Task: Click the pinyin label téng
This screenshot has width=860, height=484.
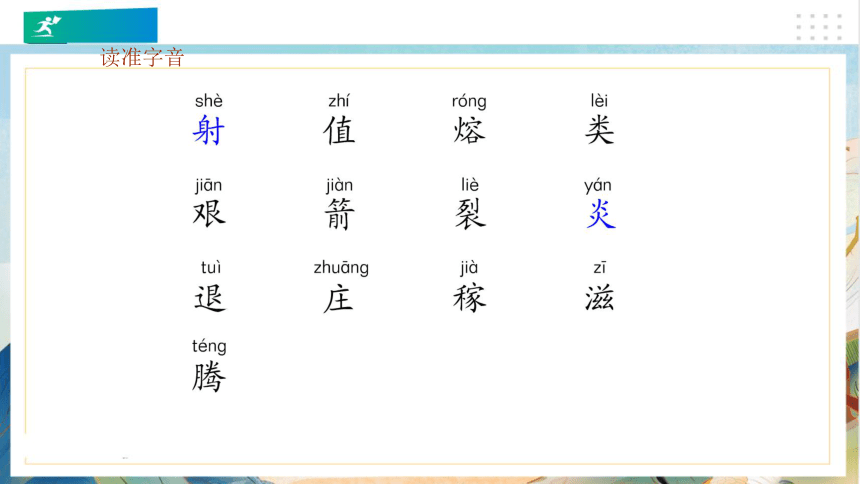Action: [x=209, y=347]
